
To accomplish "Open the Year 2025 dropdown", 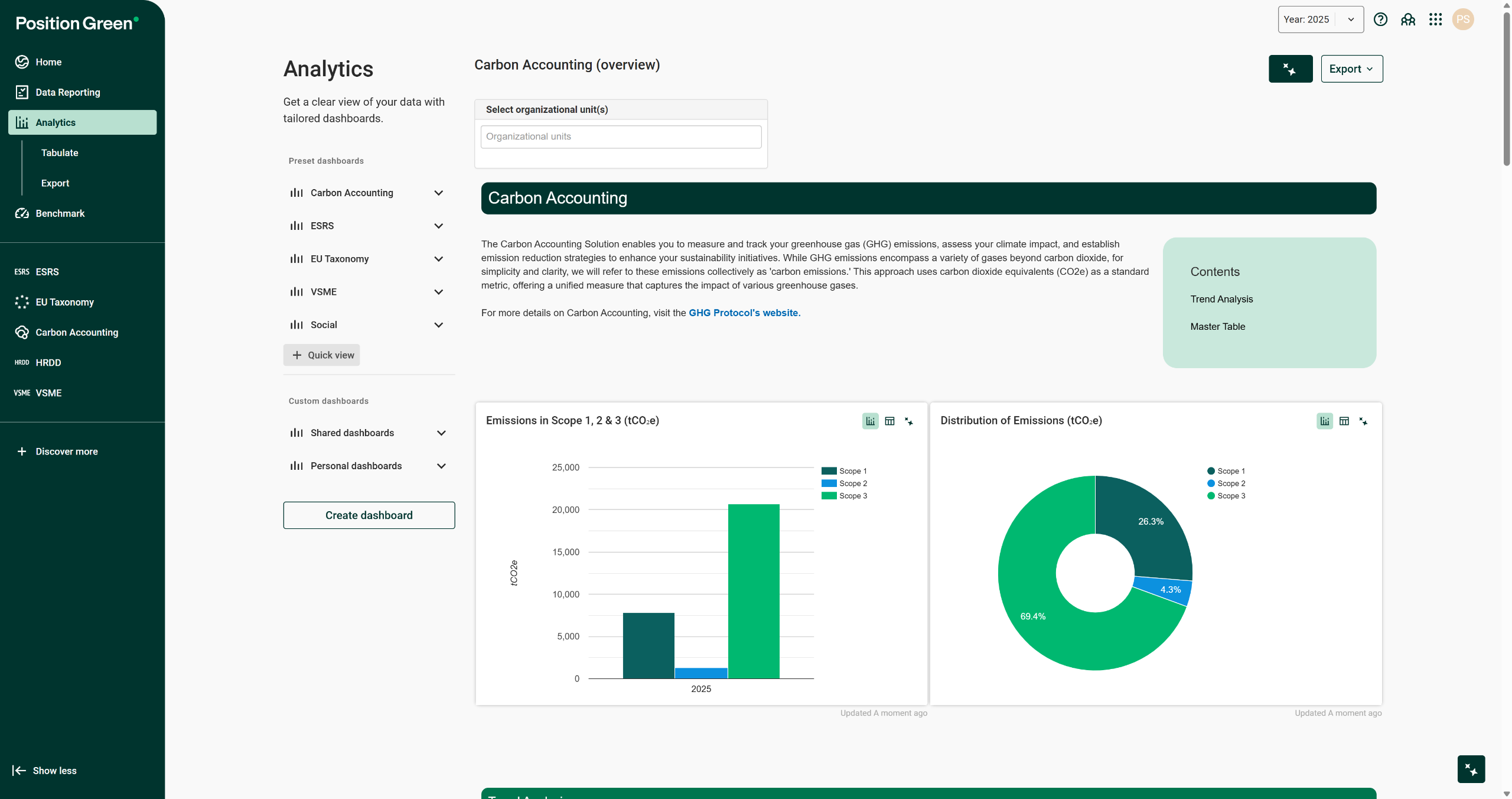I will (1320, 20).
